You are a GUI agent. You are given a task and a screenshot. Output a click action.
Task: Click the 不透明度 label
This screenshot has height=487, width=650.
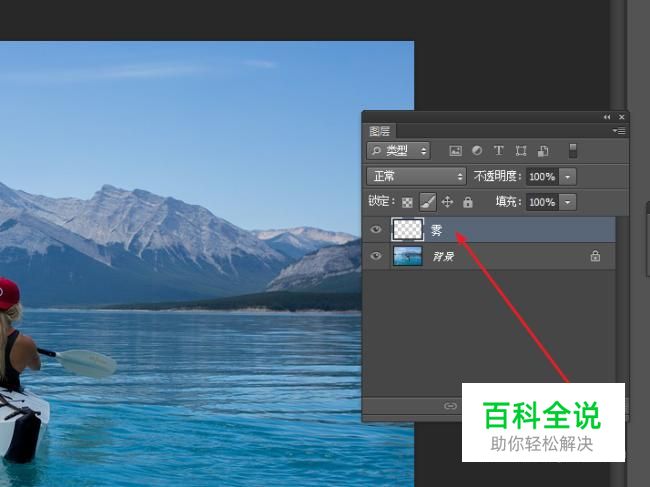[497, 177]
